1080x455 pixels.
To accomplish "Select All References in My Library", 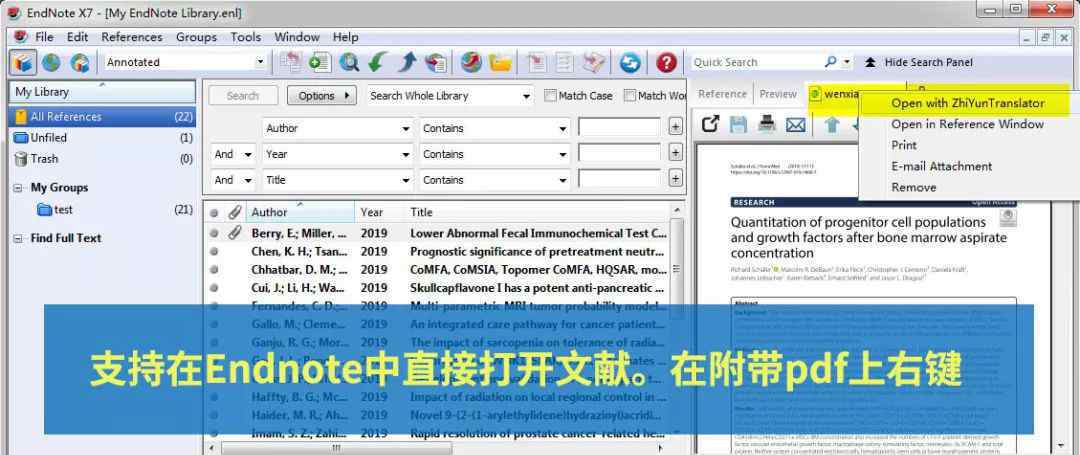I will [103, 117].
